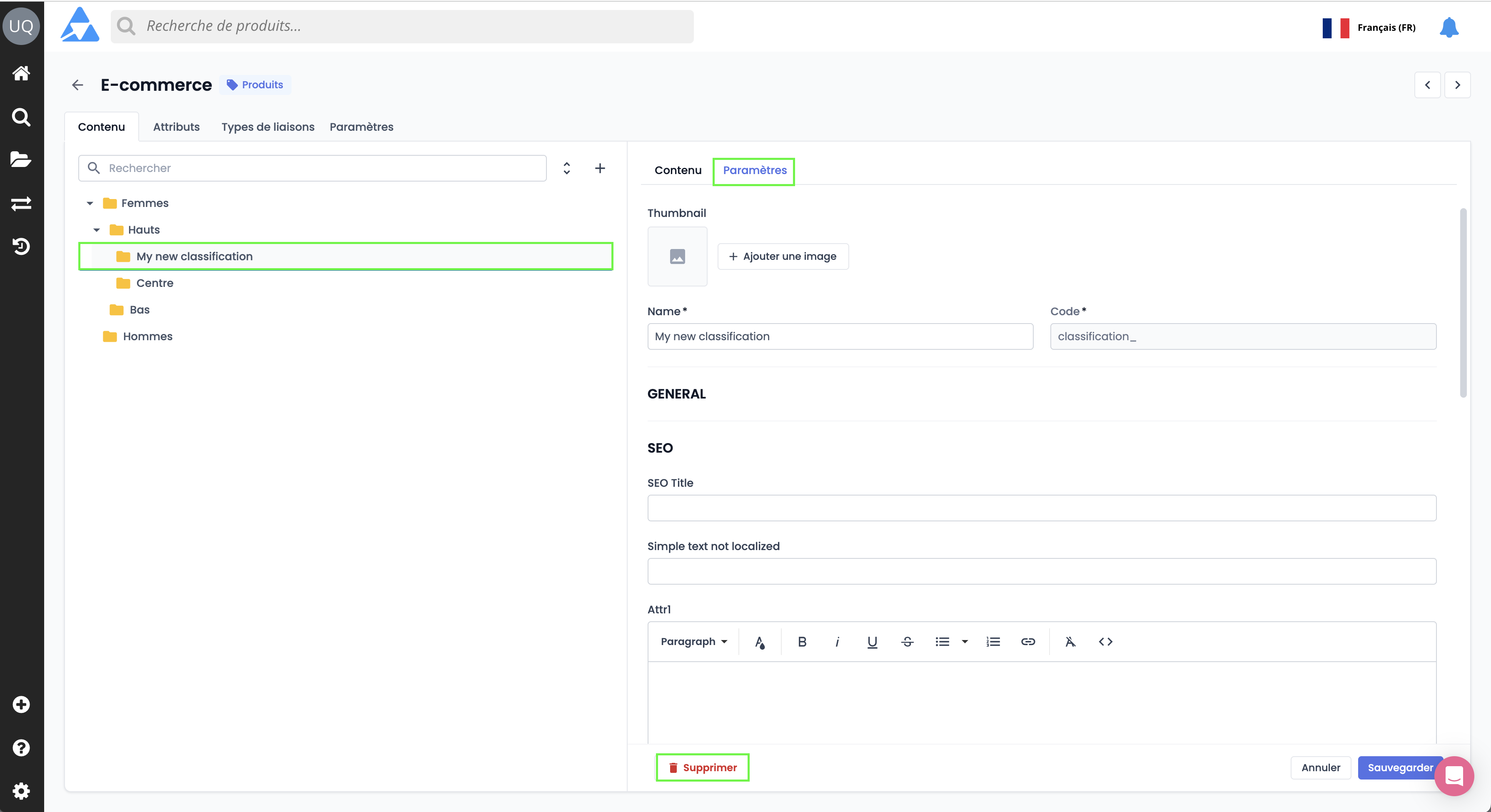The image size is (1491, 812).
Task: Switch to the top Contenu tab
Action: (x=101, y=127)
